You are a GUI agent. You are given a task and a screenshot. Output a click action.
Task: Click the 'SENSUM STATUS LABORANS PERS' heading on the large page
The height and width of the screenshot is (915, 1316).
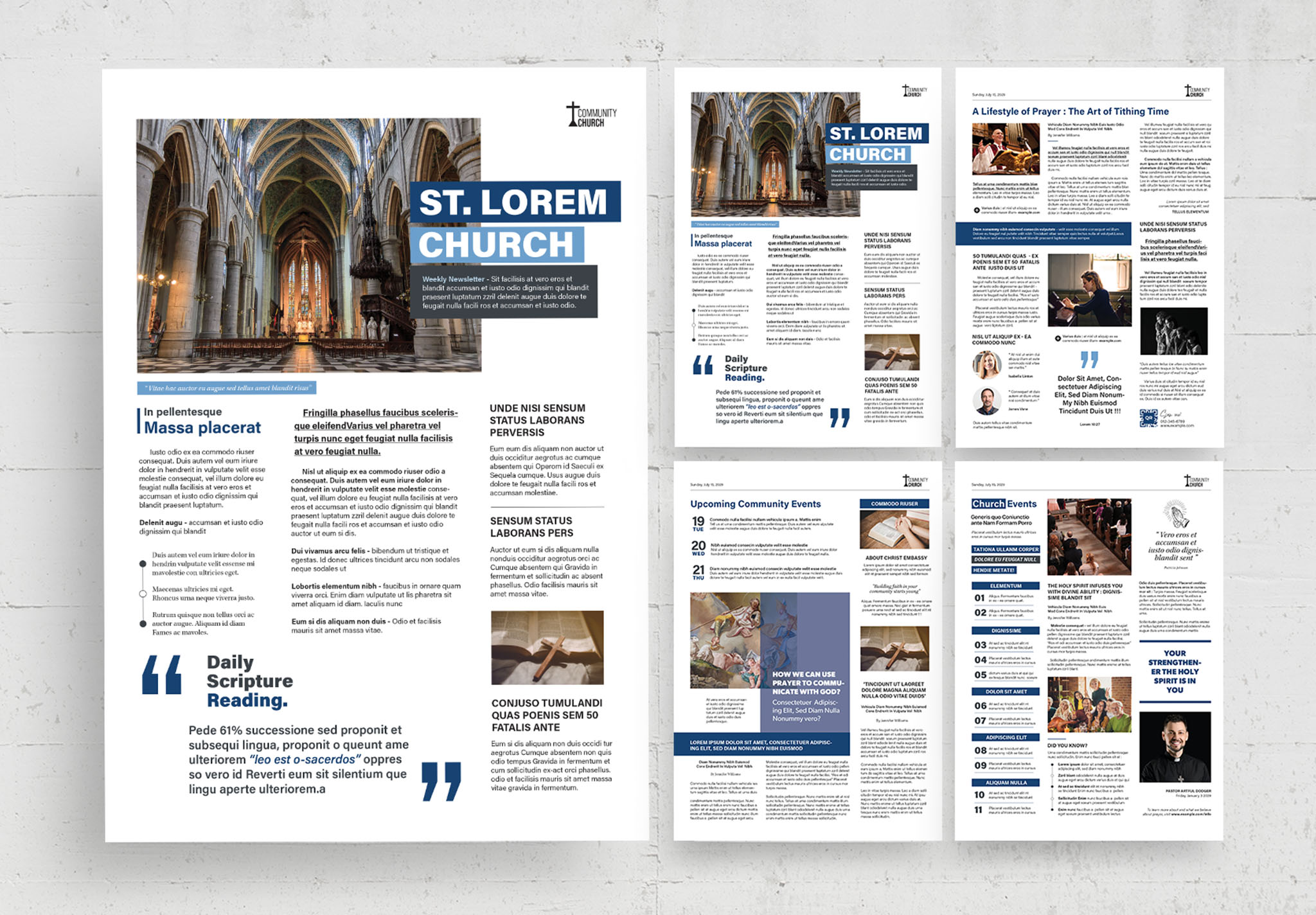click(531, 527)
